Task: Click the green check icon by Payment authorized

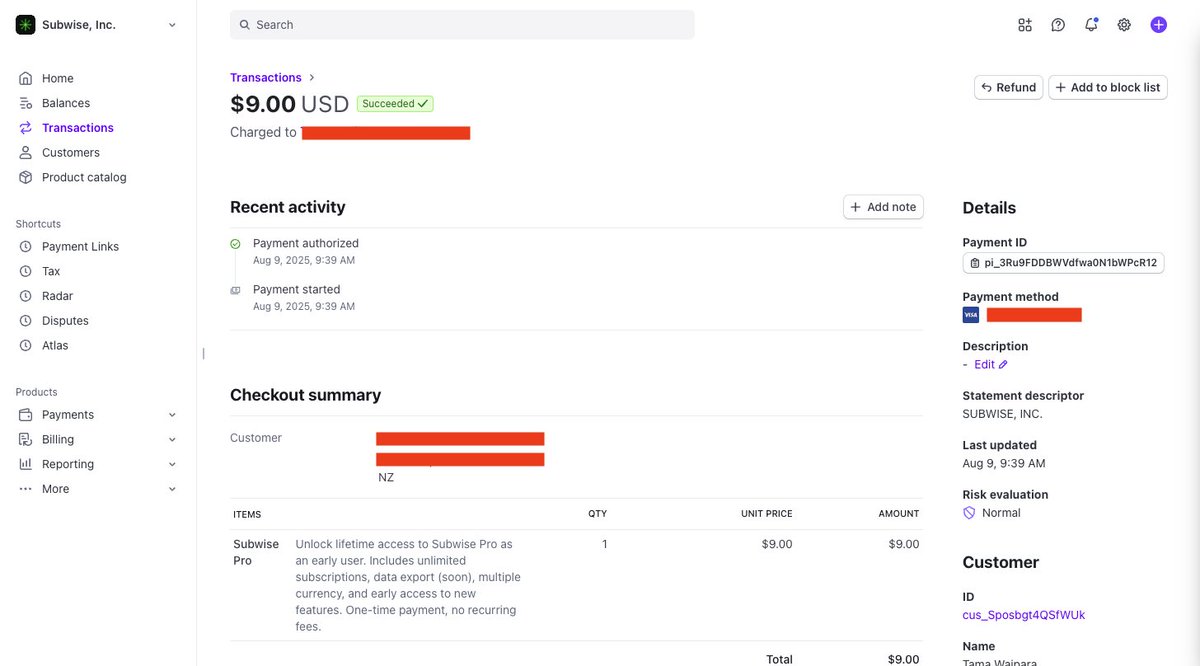Action: click(235, 244)
